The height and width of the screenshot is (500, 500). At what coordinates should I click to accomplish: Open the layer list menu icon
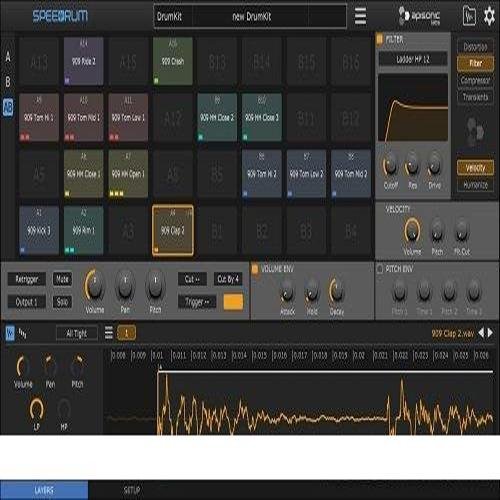(109, 333)
